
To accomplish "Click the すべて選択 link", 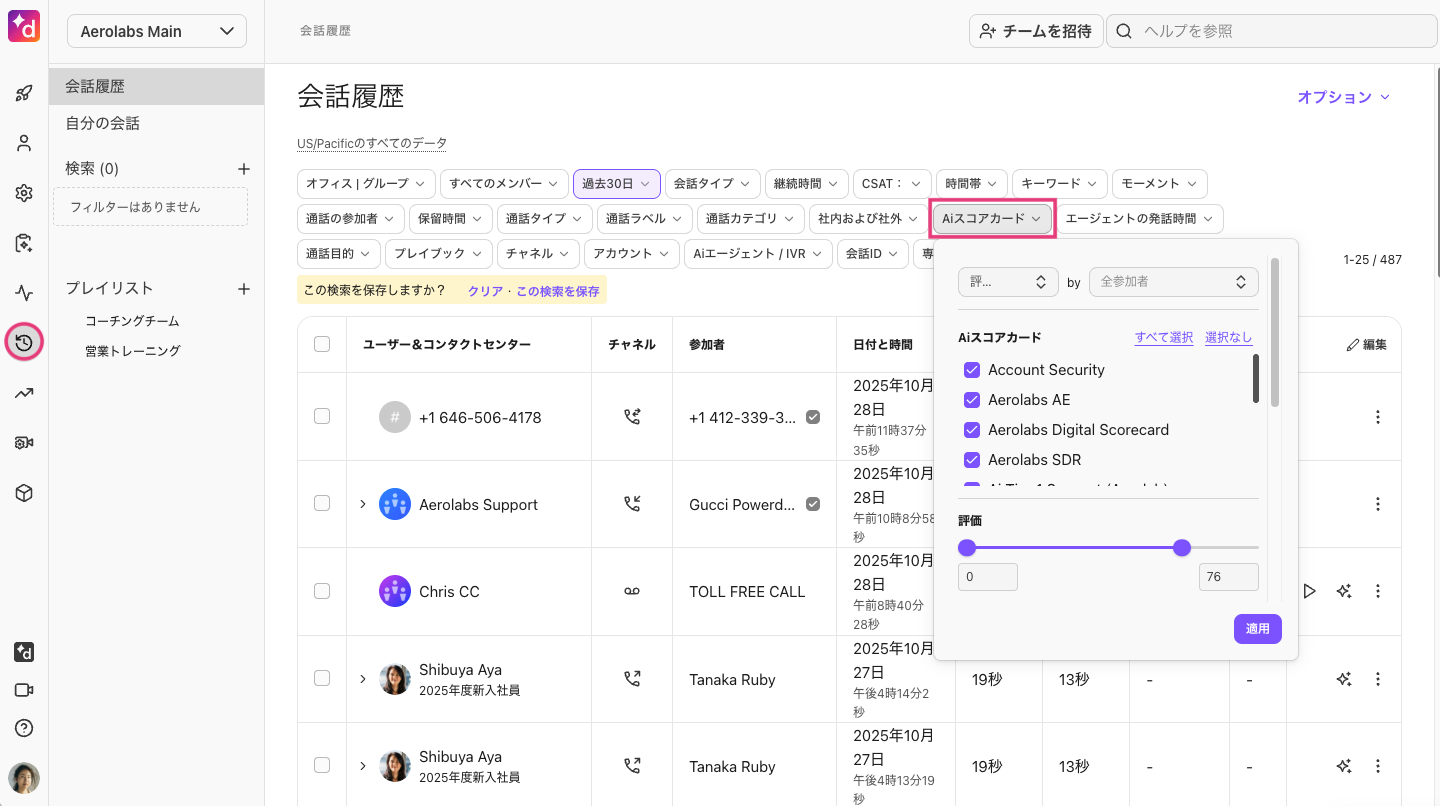I will tap(1164, 338).
